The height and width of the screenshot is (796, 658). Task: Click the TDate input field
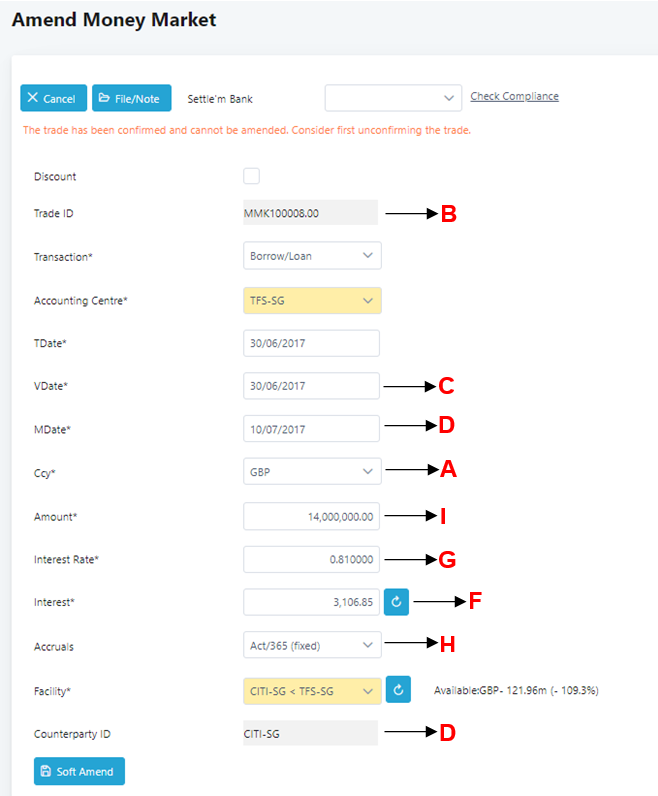click(x=311, y=344)
